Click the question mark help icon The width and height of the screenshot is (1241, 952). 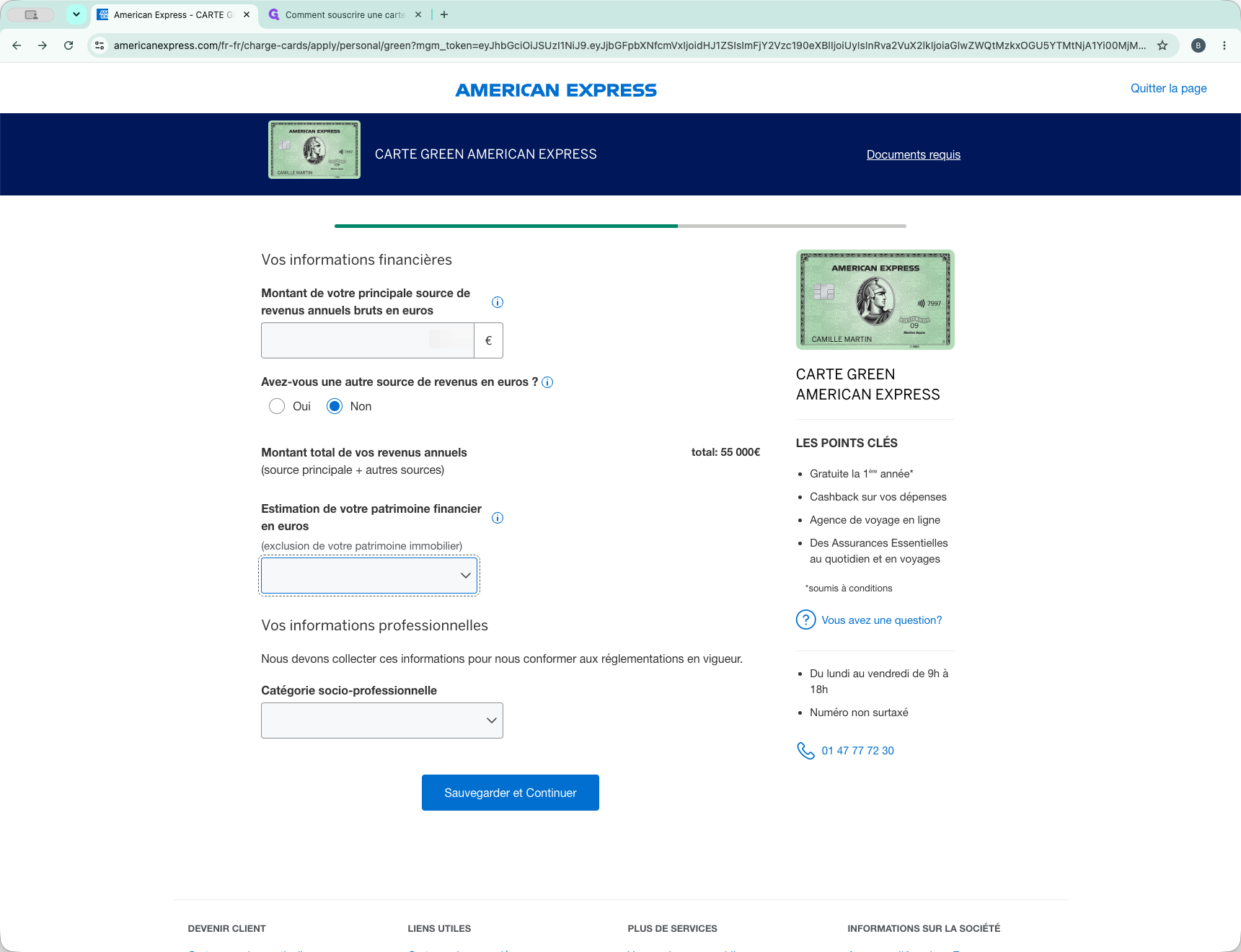click(805, 620)
